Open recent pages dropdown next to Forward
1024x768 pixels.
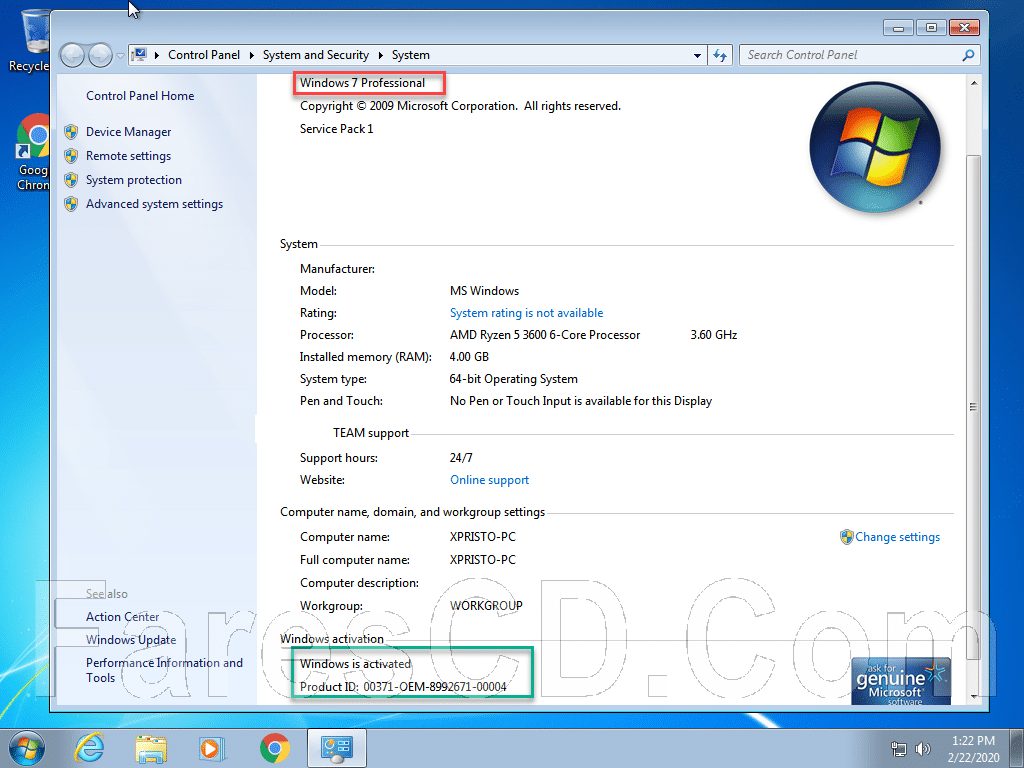(120, 56)
